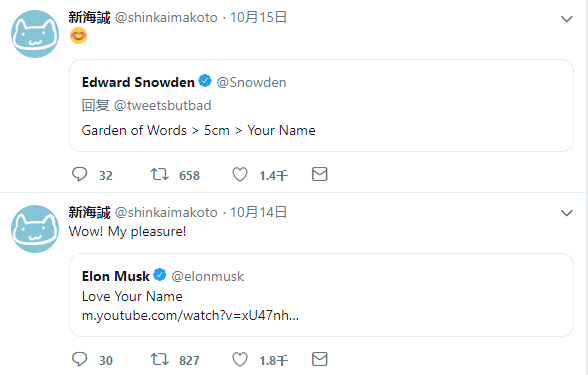Visit @tweetsbutbad mention in quoted tweet
Screen dimensions: 588x375
(x=162, y=105)
